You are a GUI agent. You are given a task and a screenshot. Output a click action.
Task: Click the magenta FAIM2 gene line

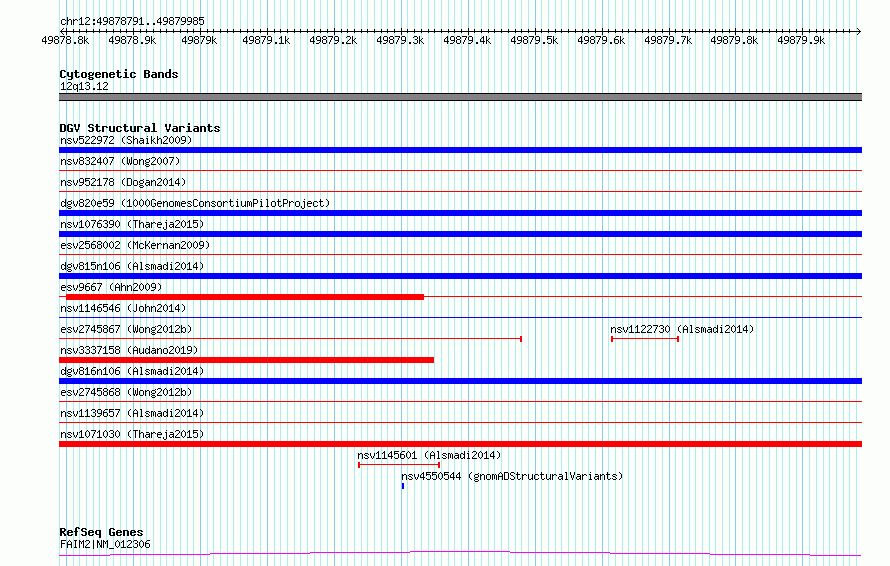tap(460, 554)
